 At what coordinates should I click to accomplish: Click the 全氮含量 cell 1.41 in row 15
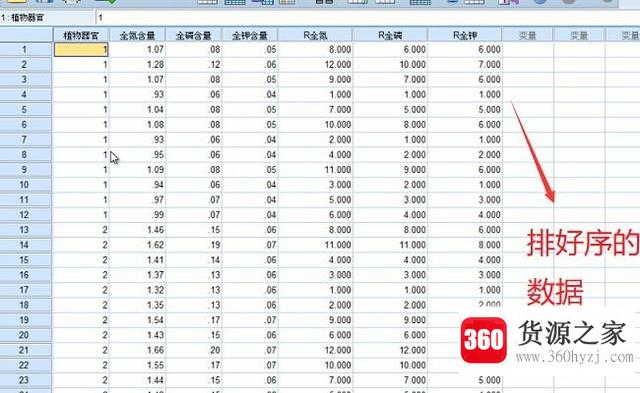tap(137, 260)
